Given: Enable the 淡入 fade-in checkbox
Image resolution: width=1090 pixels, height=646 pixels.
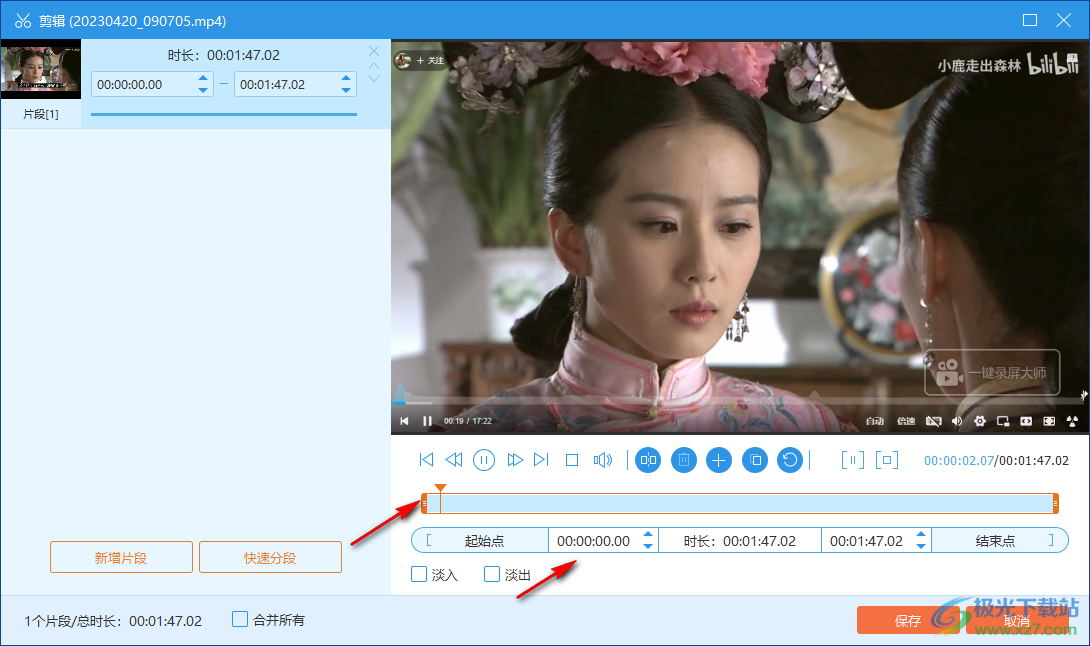Looking at the screenshot, I should tap(419, 574).
